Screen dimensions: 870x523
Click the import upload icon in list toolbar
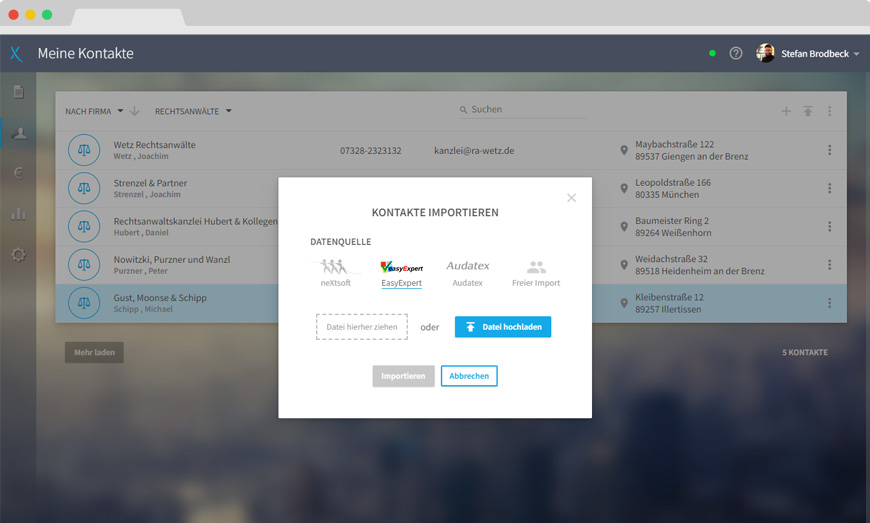tap(808, 111)
